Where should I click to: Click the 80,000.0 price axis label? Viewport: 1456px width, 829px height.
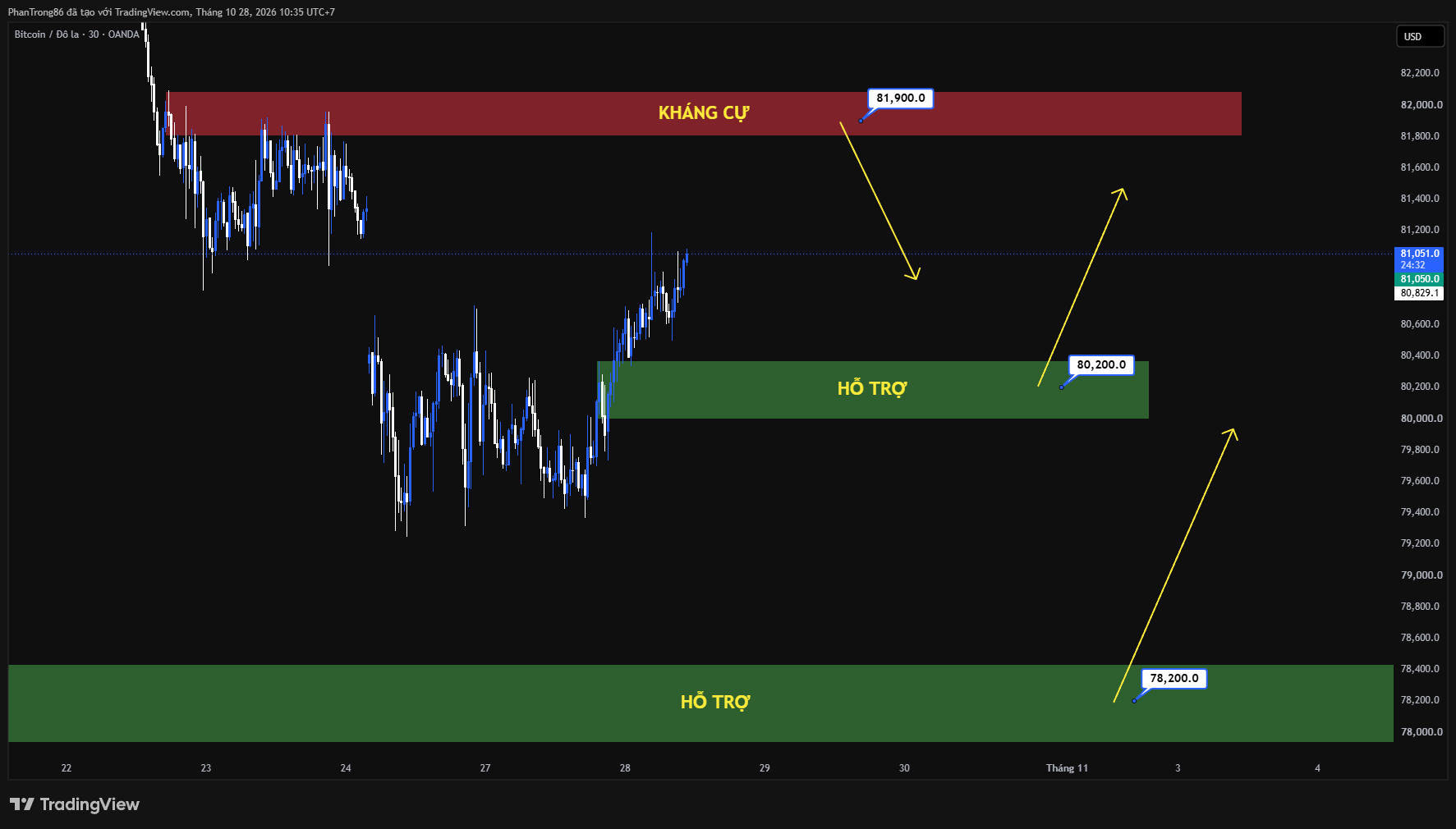[1422, 418]
